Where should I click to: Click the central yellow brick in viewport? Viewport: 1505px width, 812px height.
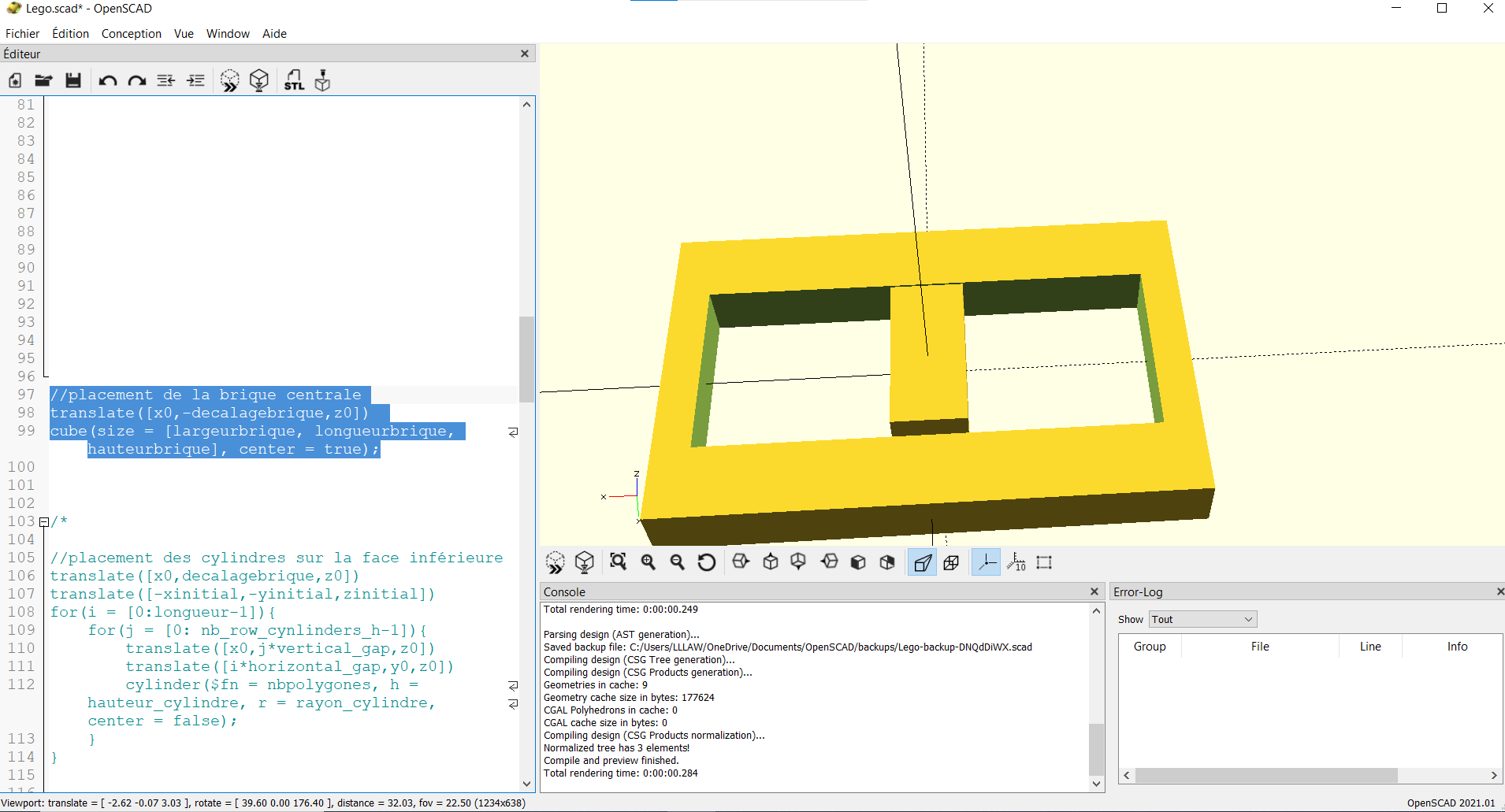[x=928, y=358]
